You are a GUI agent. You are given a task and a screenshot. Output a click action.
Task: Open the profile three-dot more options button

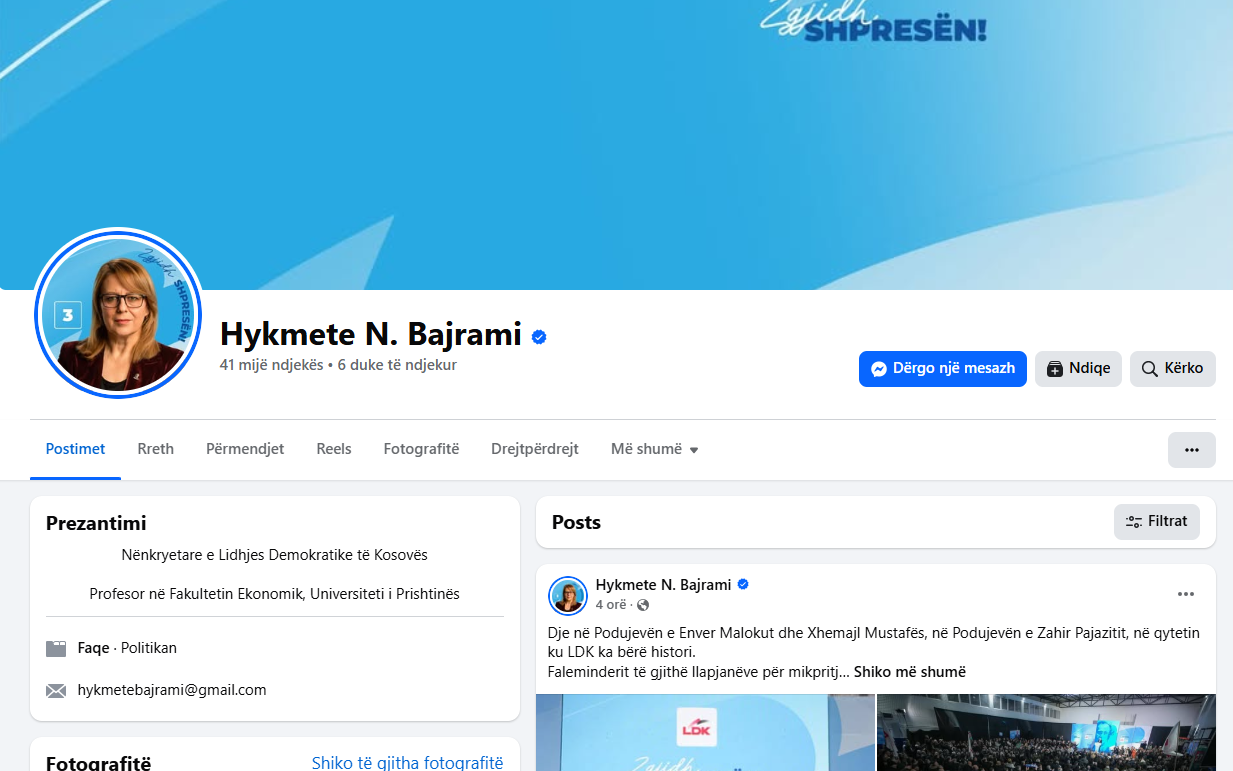tap(1191, 450)
